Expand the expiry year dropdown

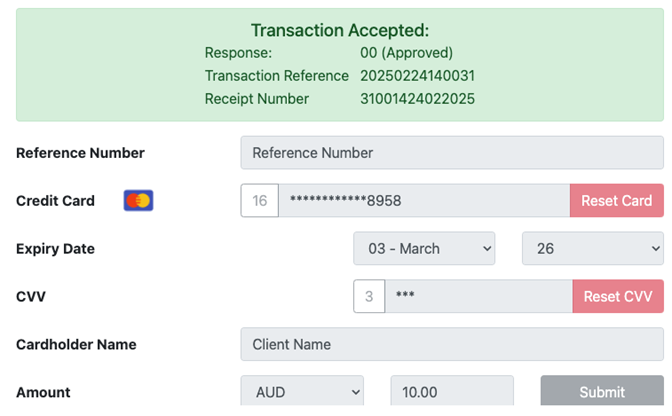tap(592, 249)
